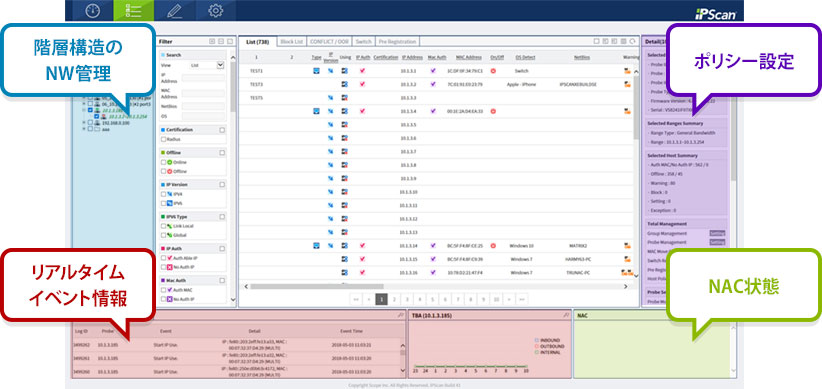
Task: Switch to the Block List tab
Action: 291,41
